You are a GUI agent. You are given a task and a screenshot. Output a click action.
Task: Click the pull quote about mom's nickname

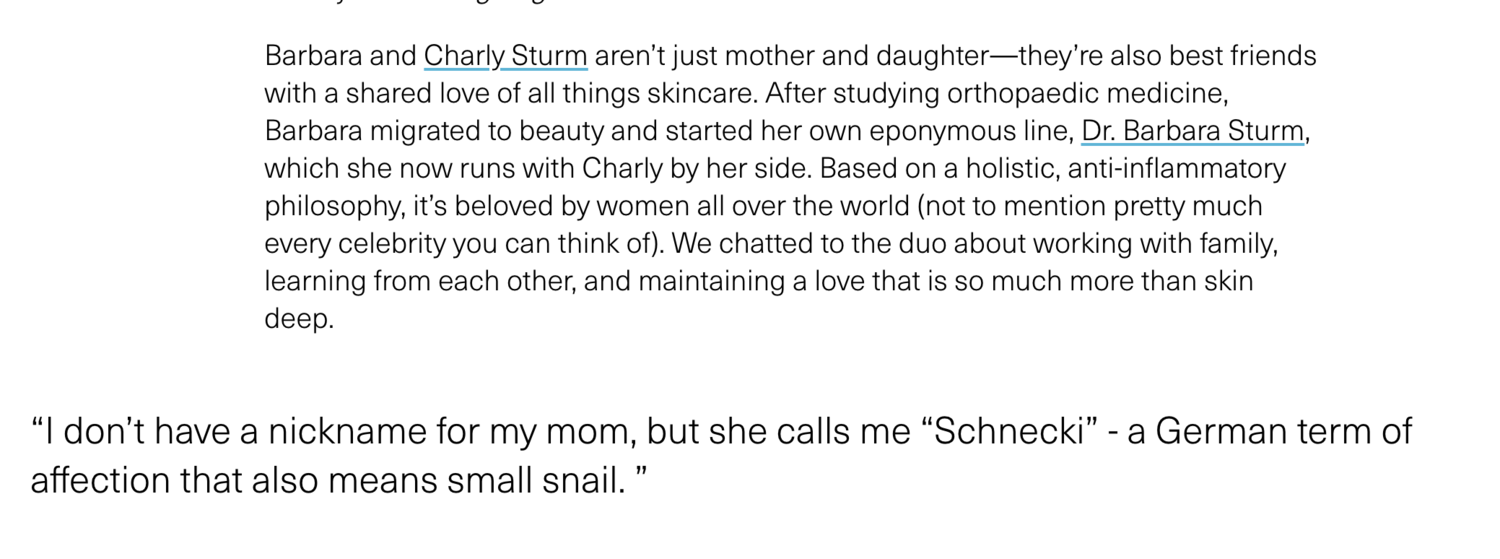point(721,456)
